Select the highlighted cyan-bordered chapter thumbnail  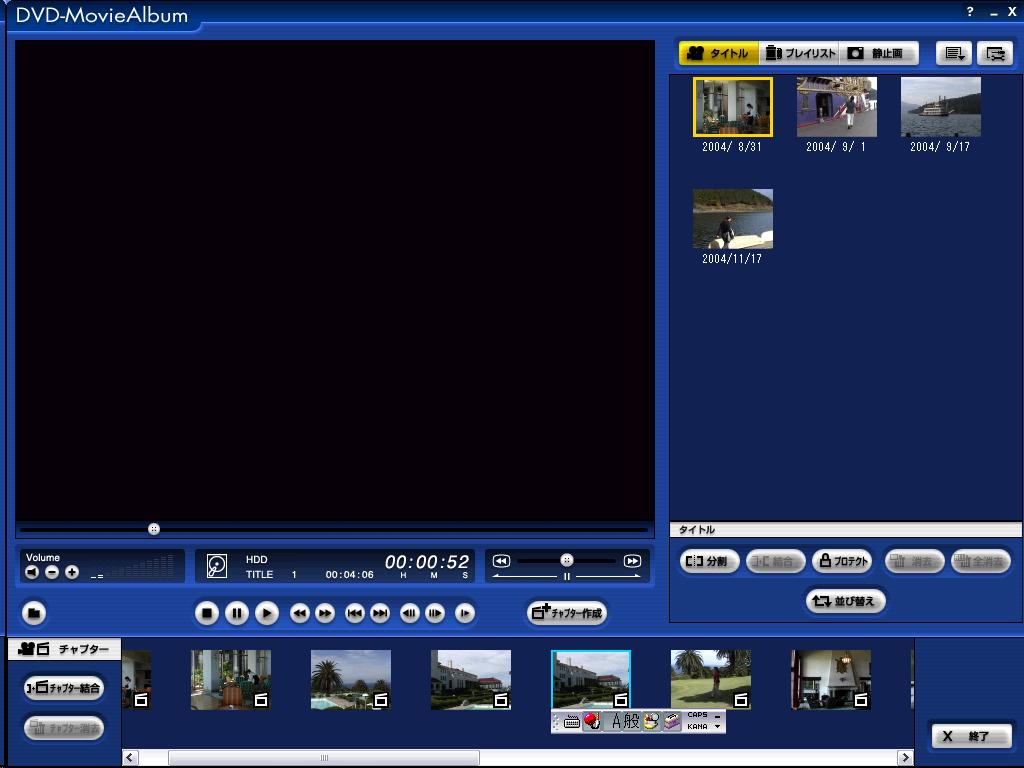point(591,679)
